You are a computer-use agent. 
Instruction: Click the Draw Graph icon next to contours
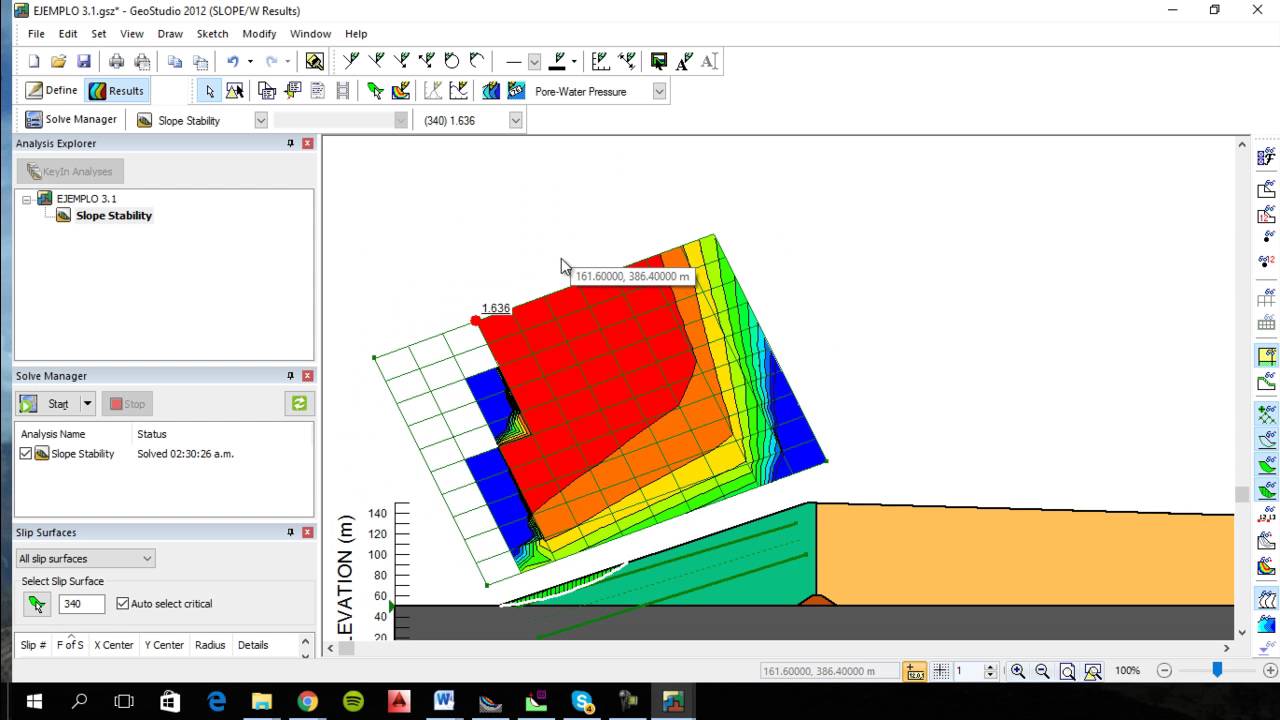click(x=459, y=91)
